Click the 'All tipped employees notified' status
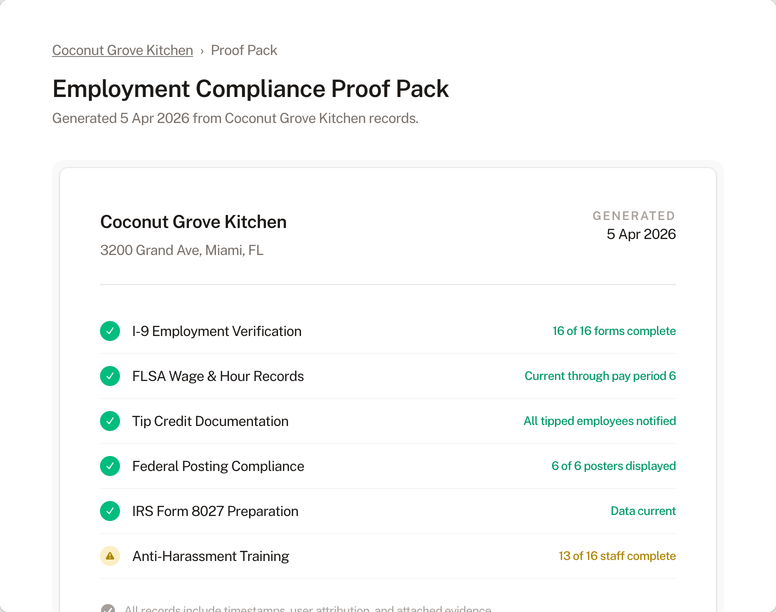This screenshot has width=776, height=612. (600, 421)
